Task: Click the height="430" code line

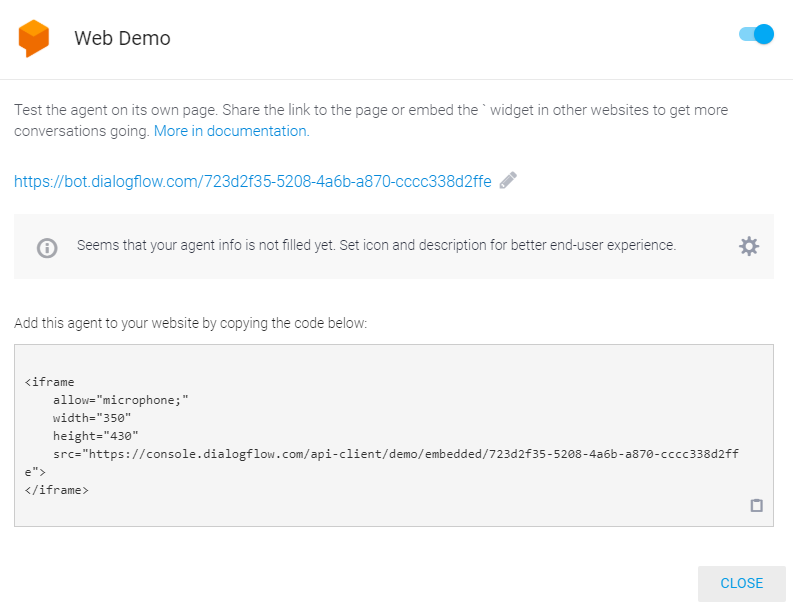Action: click(x=96, y=436)
